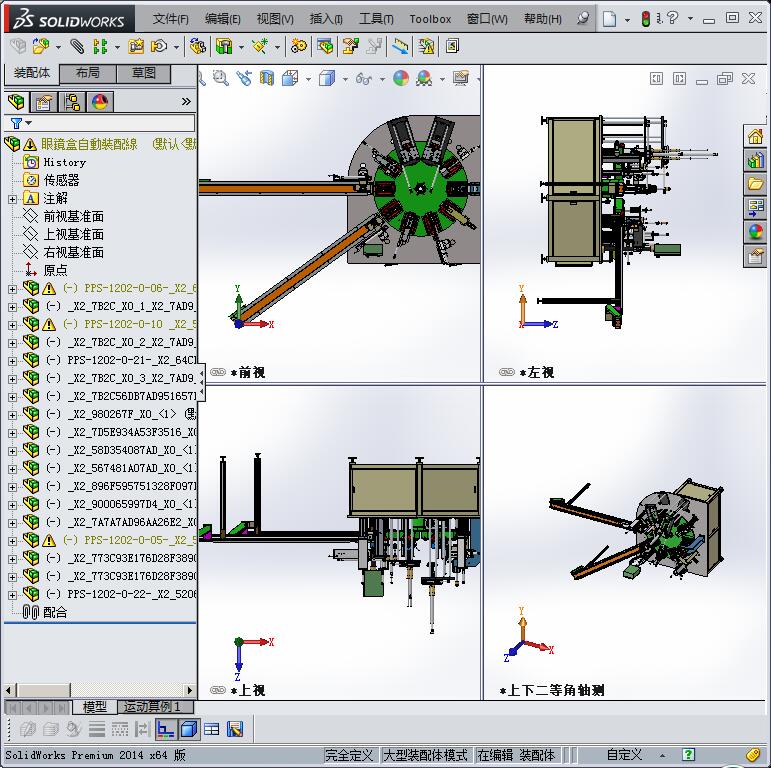Switch to the 运动算例 1 tab

coord(153,707)
